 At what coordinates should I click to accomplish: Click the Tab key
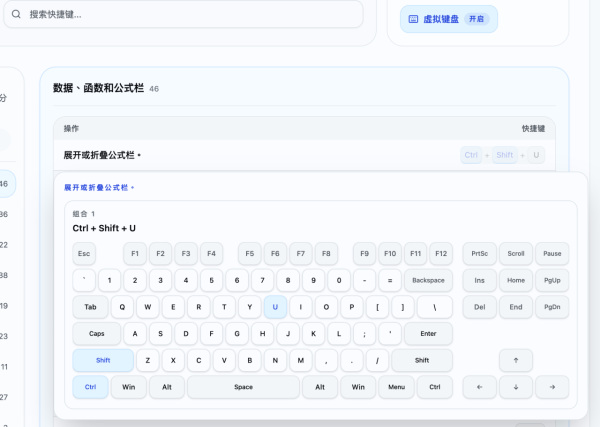tap(90, 307)
